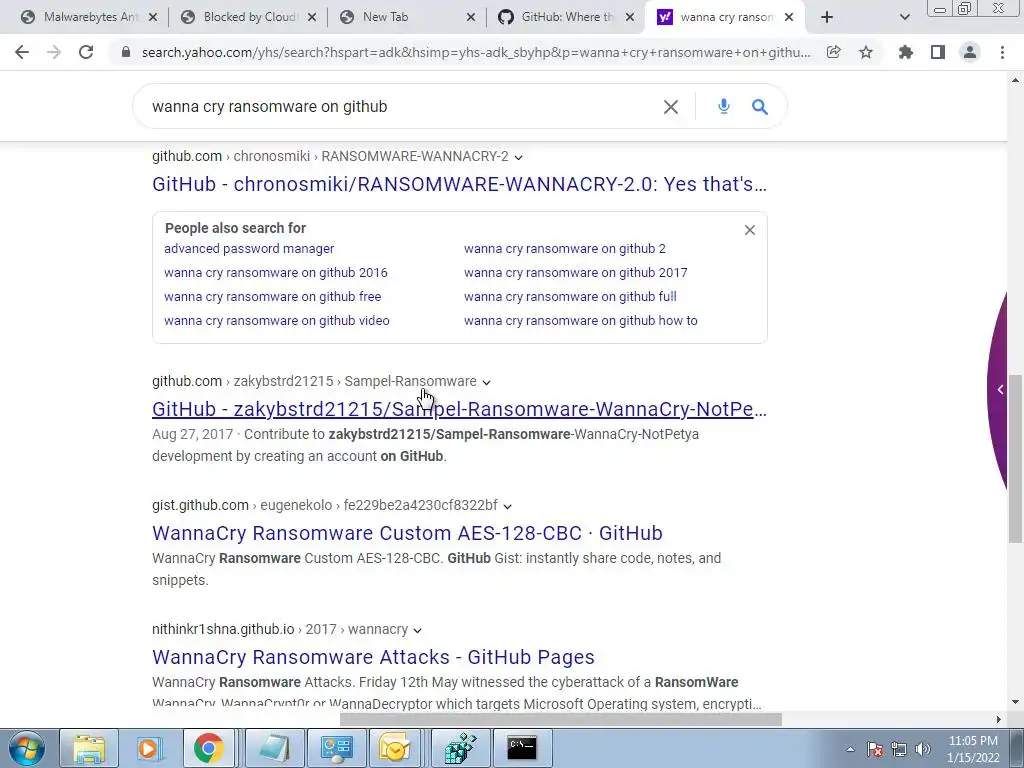Close the New Tab tab
The width and height of the screenshot is (1024, 768).
pyautogui.click(x=471, y=17)
